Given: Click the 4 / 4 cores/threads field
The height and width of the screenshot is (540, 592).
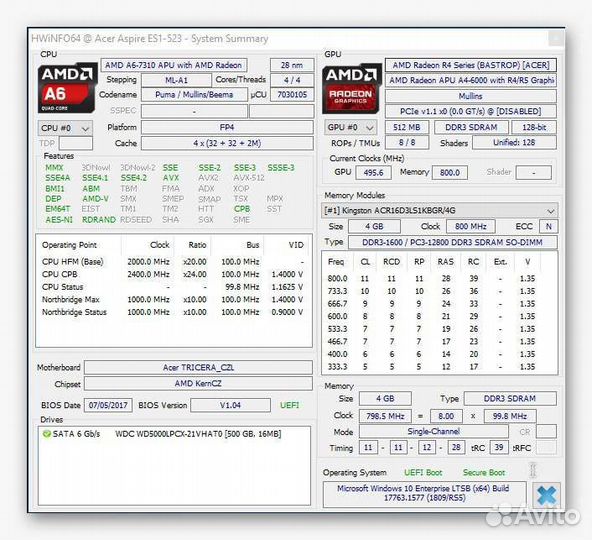Looking at the screenshot, I should click(x=292, y=80).
